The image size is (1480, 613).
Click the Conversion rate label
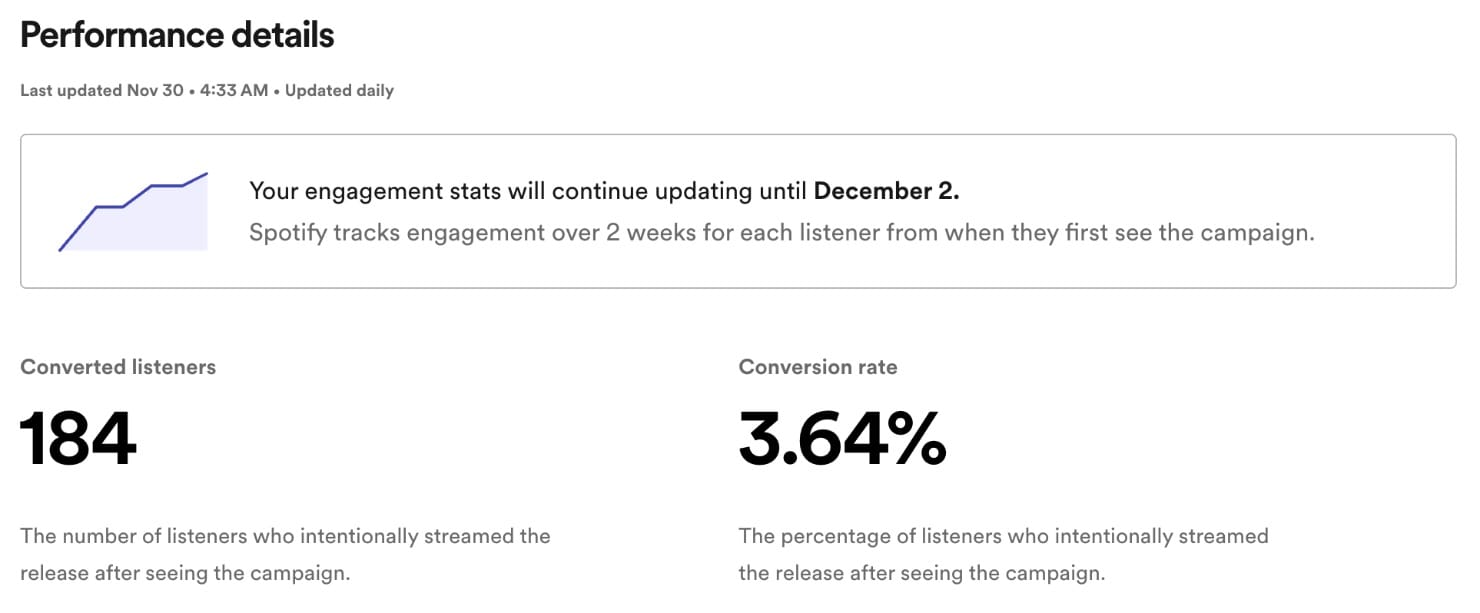pyautogui.click(x=818, y=367)
